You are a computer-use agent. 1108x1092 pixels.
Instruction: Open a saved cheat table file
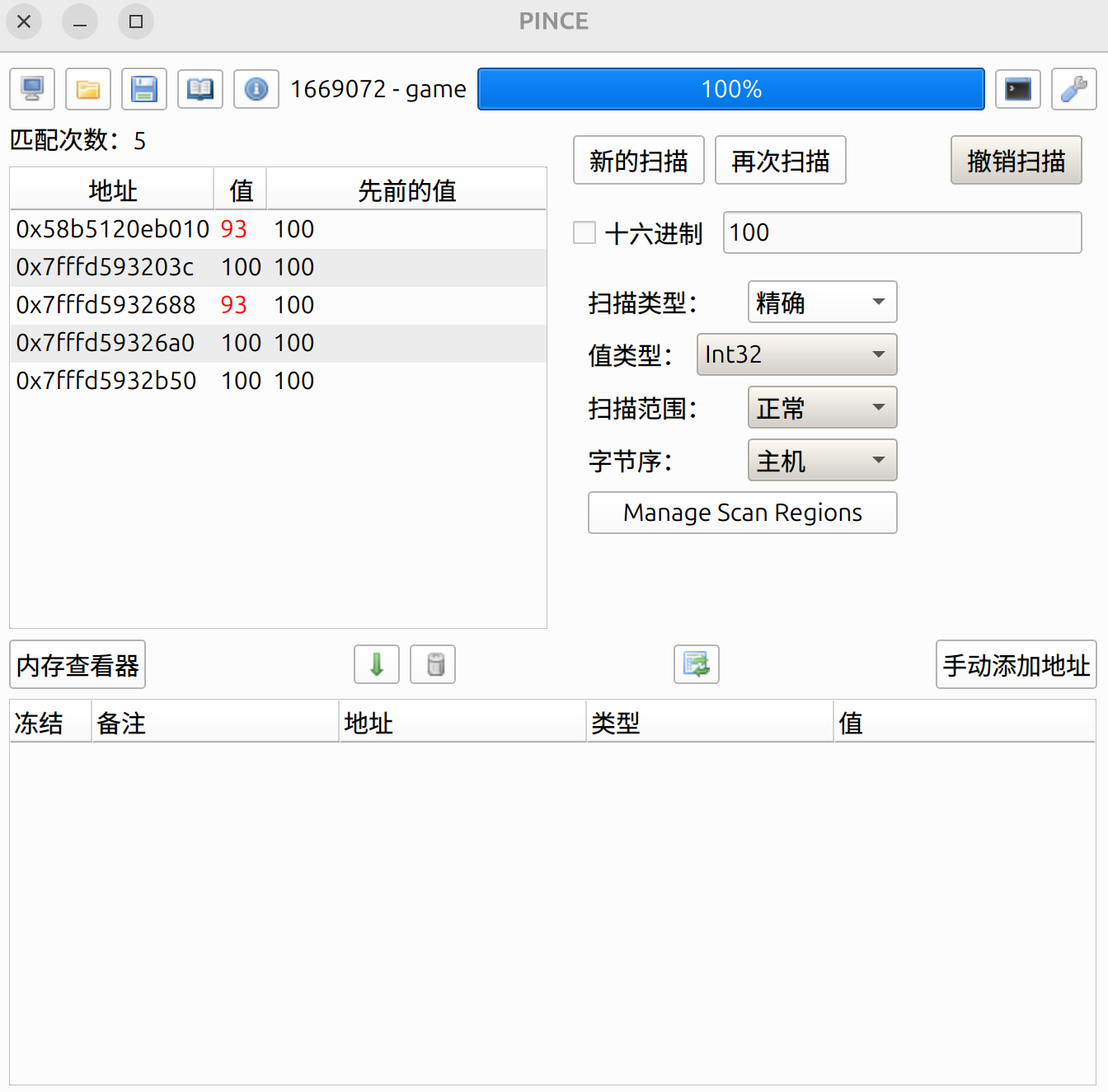click(88, 89)
